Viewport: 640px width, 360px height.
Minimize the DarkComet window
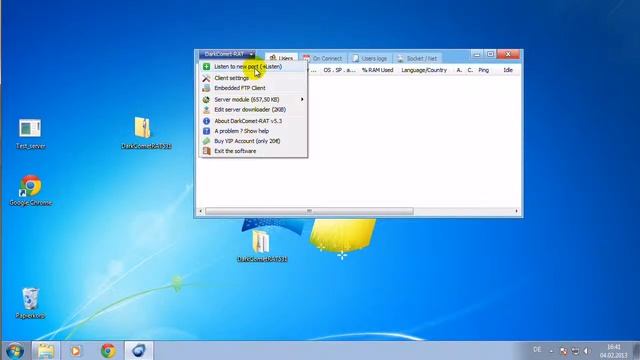pos(477,54)
